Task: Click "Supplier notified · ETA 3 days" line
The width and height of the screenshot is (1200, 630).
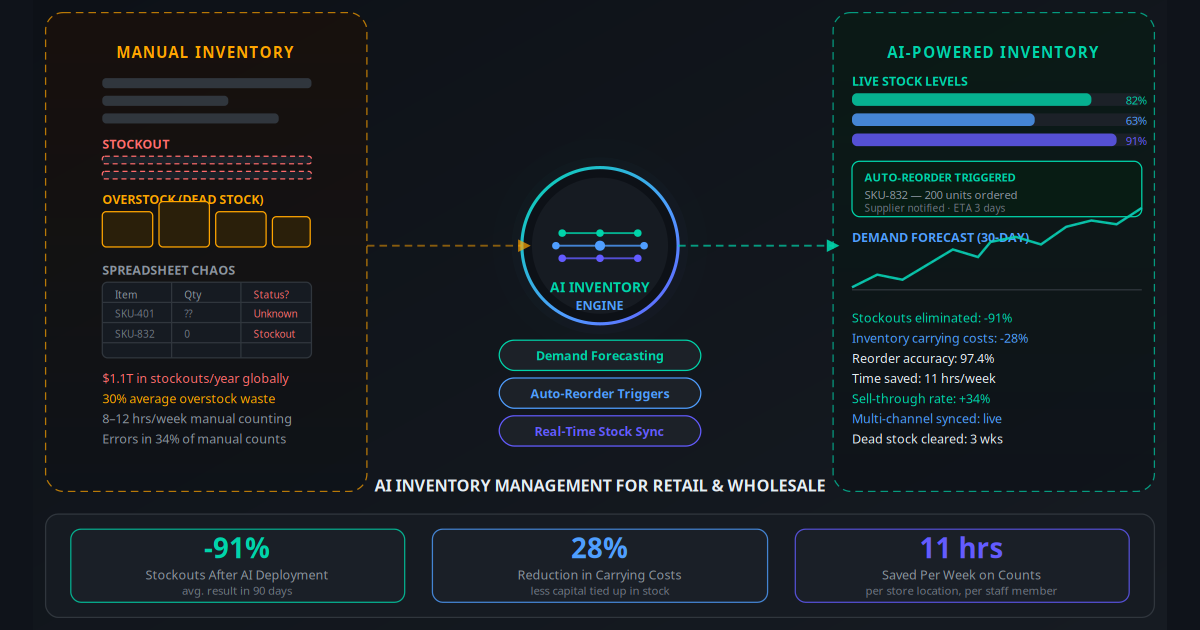Action: pyautogui.click(x=935, y=208)
